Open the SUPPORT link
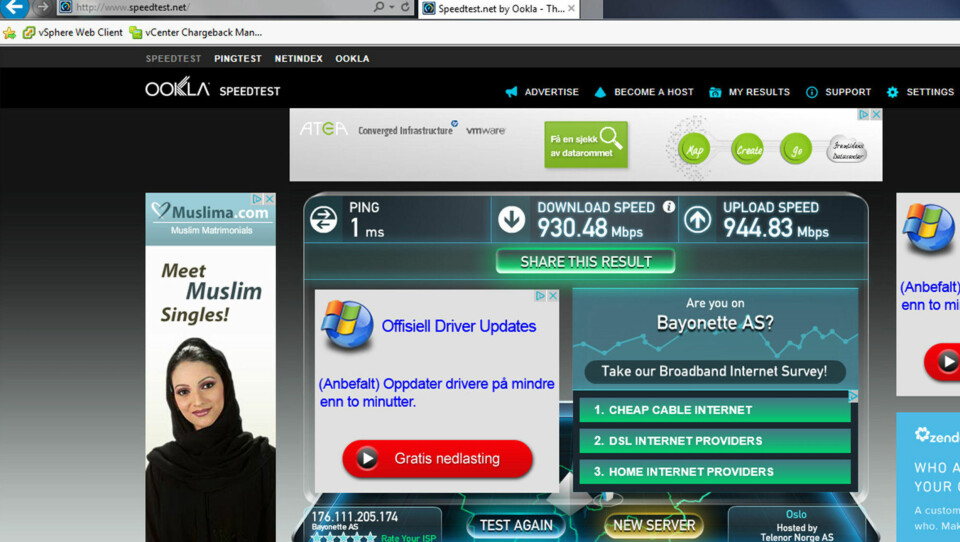 [848, 92]
